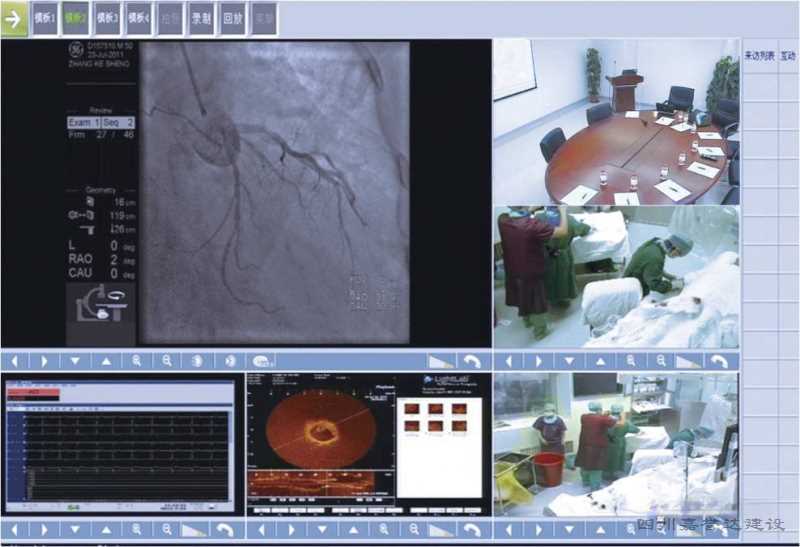Zoom in on the angiography image panel

pyautogui.click(x=137, y=361)
